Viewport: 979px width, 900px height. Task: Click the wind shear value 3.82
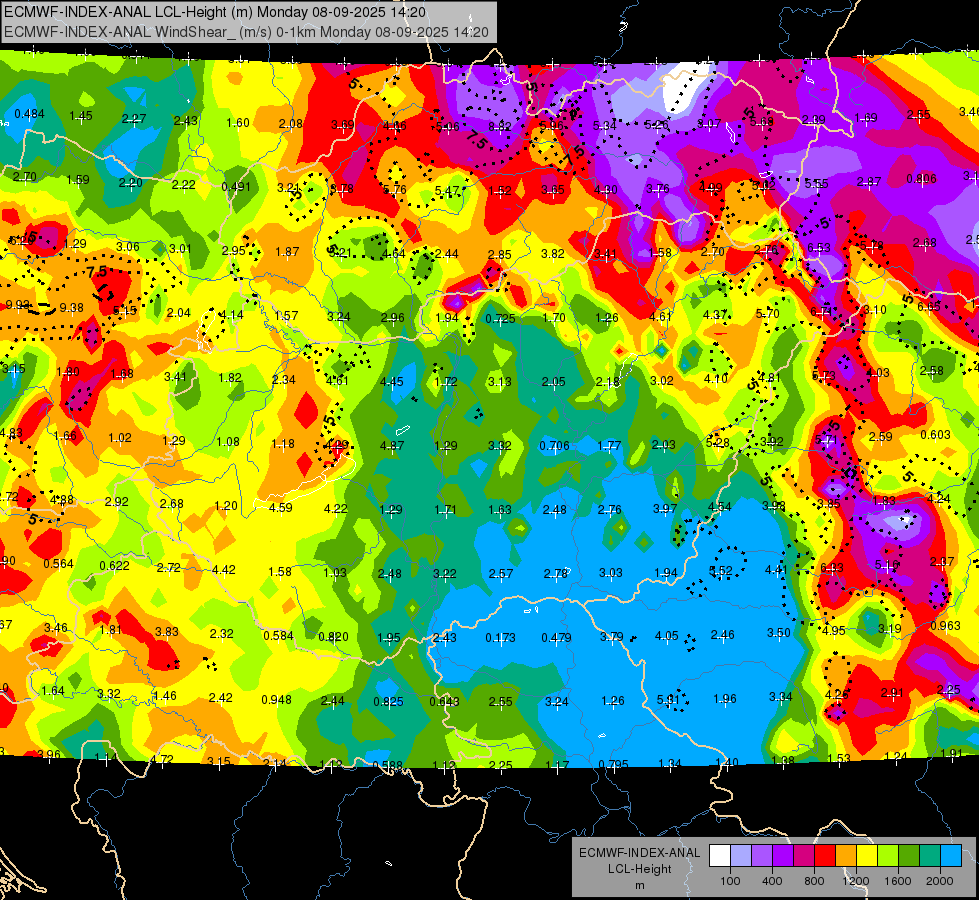[x=553, y=254]
